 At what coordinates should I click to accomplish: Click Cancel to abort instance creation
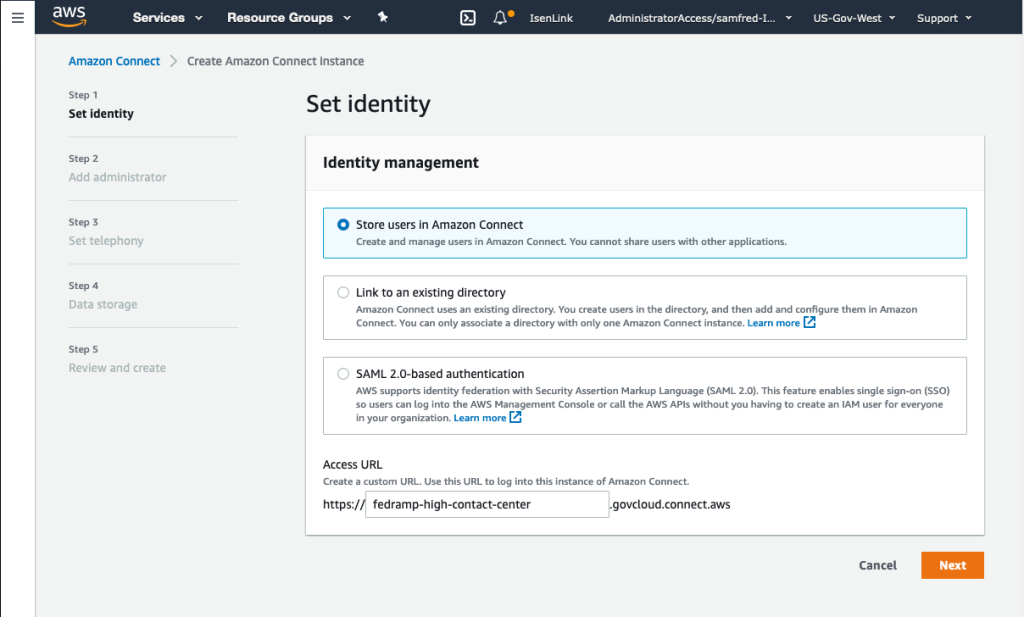(877, 565)
